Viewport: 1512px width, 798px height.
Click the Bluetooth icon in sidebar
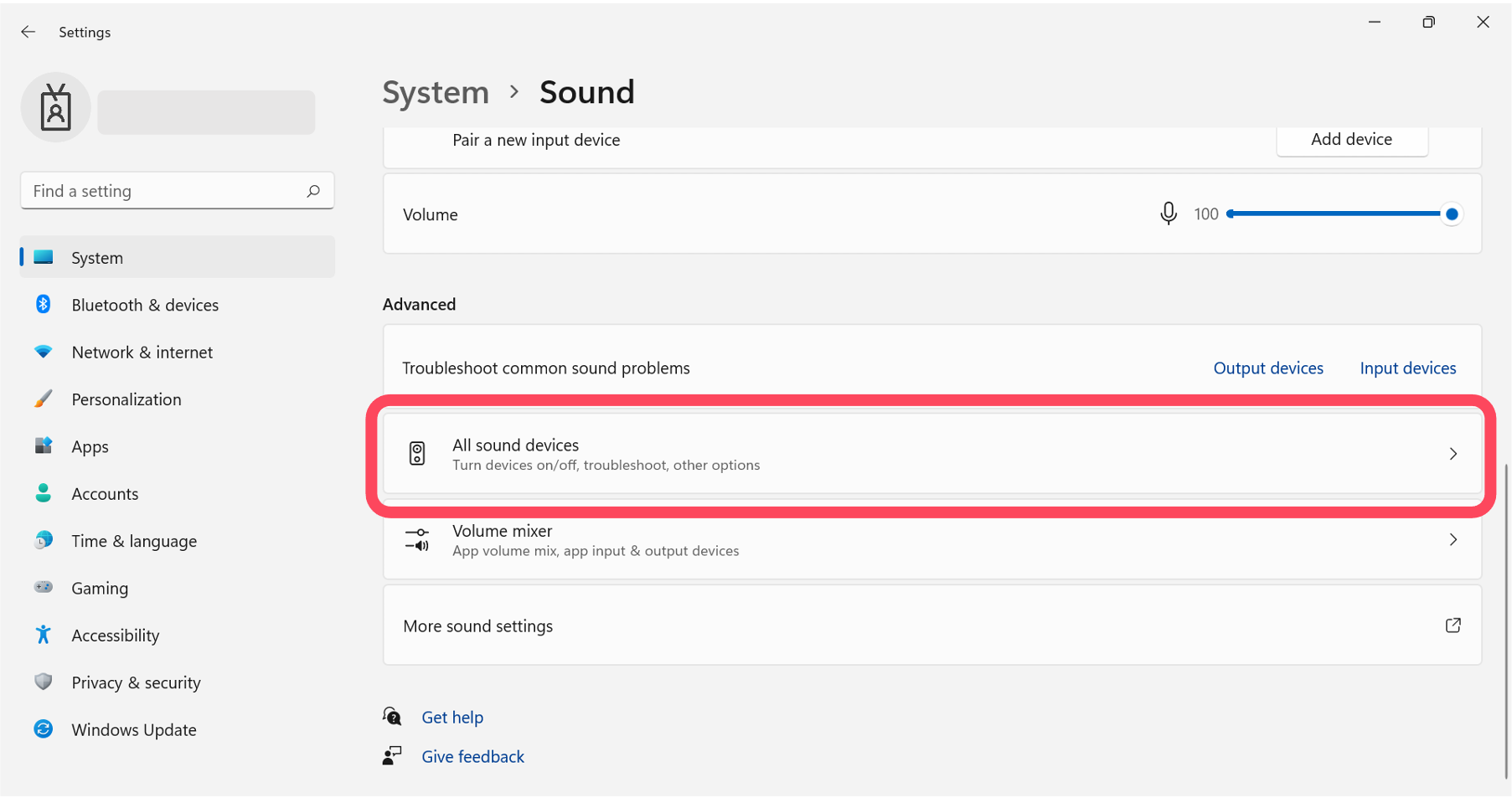(44, 304)
